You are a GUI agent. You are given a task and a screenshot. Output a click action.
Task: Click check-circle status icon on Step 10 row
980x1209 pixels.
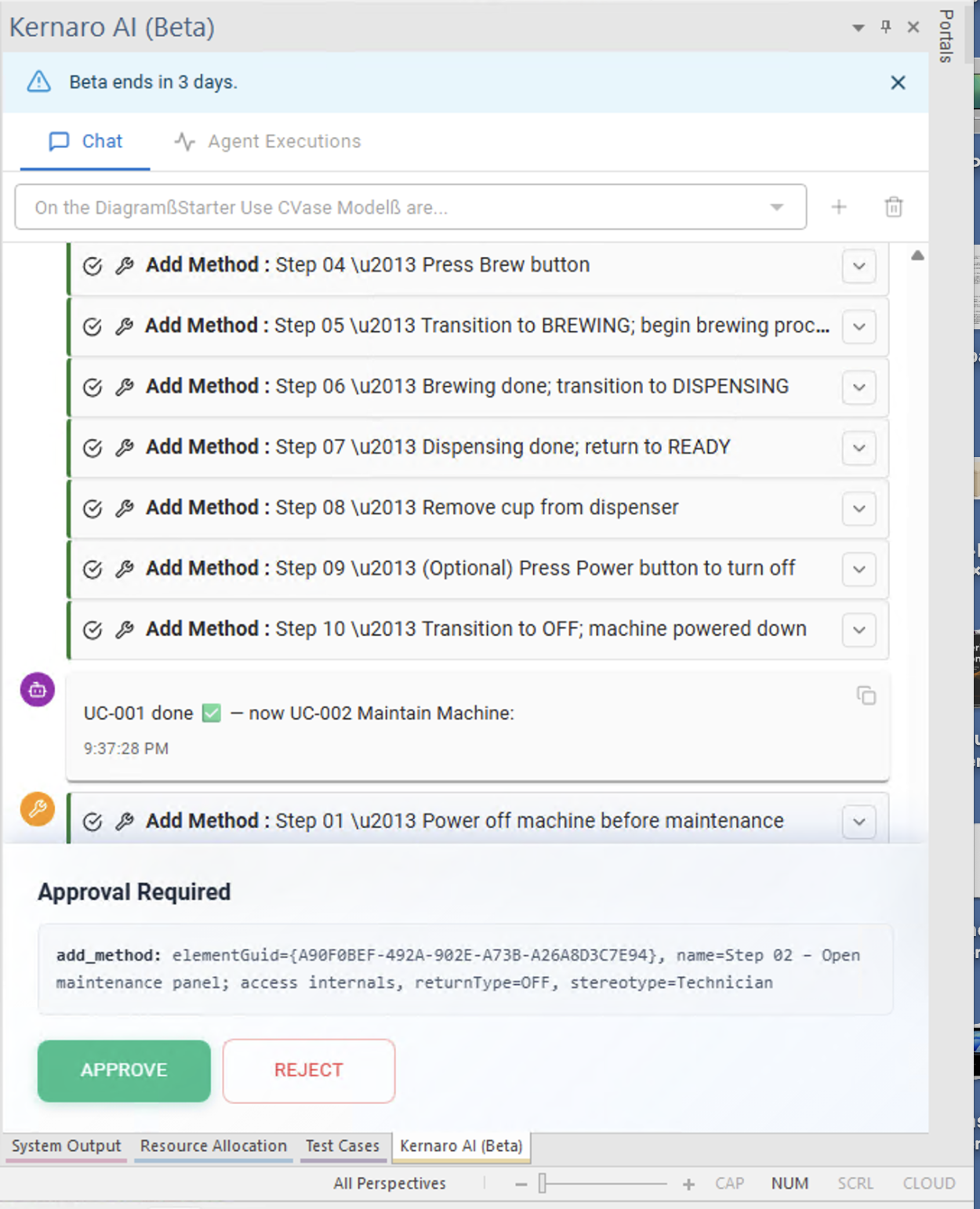click(x=93, y=630)
